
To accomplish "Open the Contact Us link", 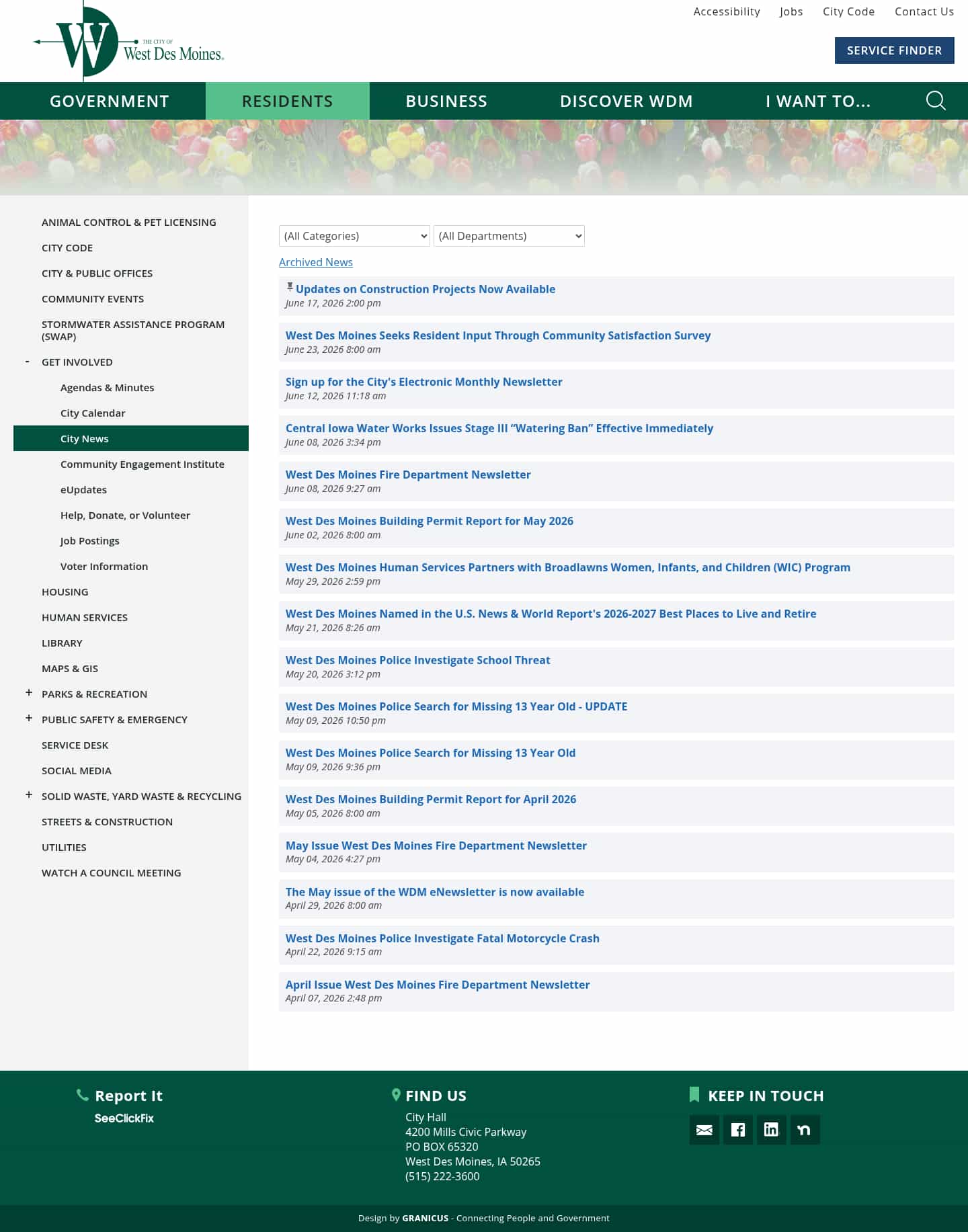I will (x=924, y=11).
